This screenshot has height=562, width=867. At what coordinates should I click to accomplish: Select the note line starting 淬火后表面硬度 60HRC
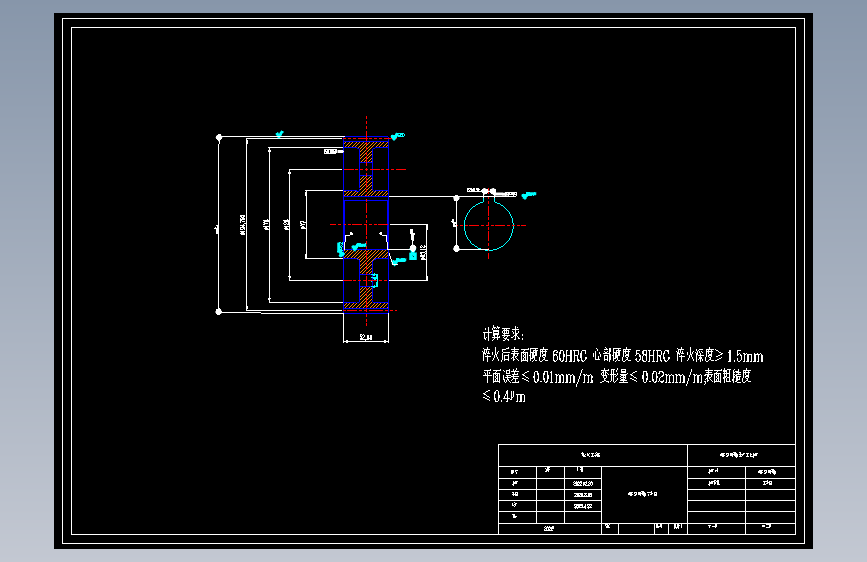tap(623, 356)
